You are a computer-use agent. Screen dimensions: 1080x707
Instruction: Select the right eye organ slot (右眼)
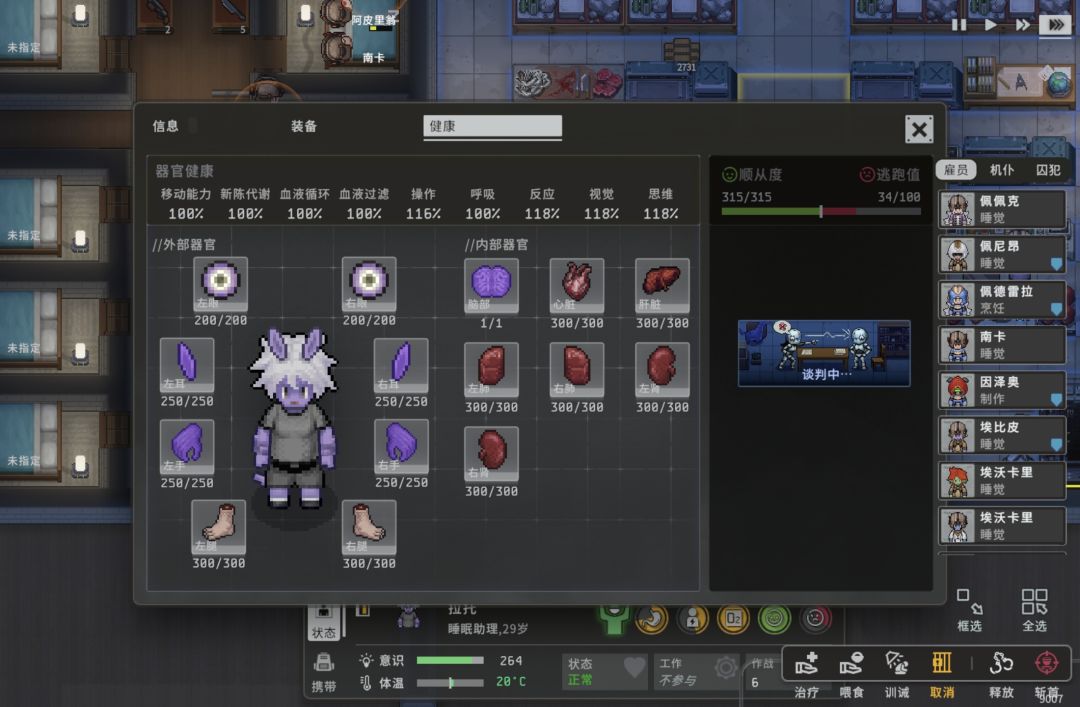click(x=369, y=285)
